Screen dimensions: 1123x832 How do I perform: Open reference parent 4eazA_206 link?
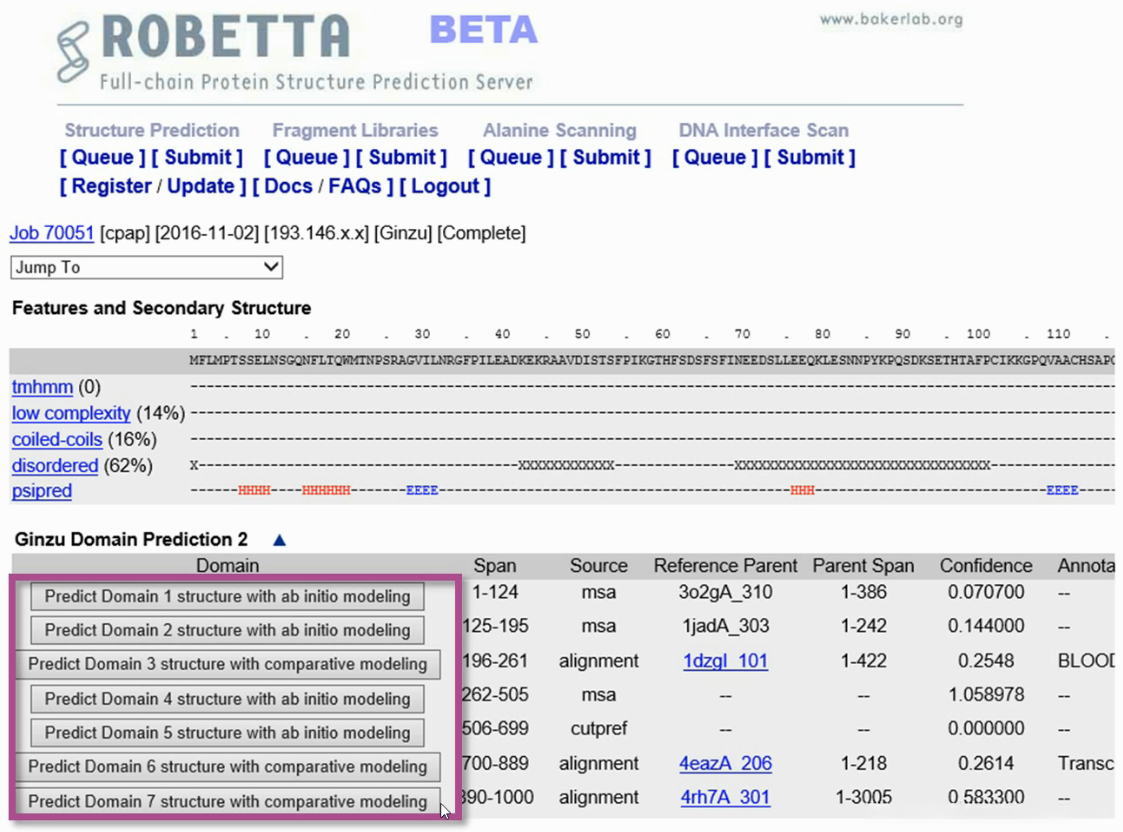[725, 764]
